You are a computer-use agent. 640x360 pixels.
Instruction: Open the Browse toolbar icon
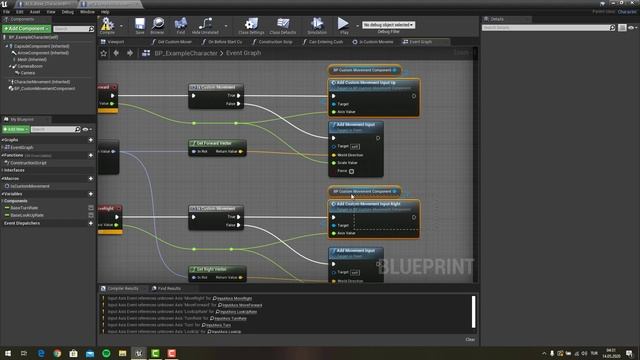point(158,24)
